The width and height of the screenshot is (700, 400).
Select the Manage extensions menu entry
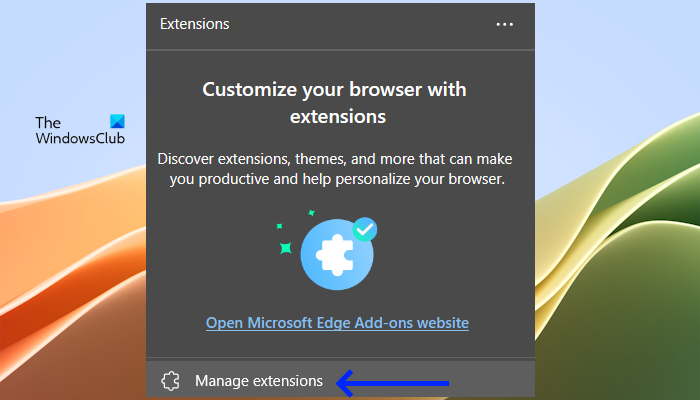pyautogui.click(x=259, y=381)
